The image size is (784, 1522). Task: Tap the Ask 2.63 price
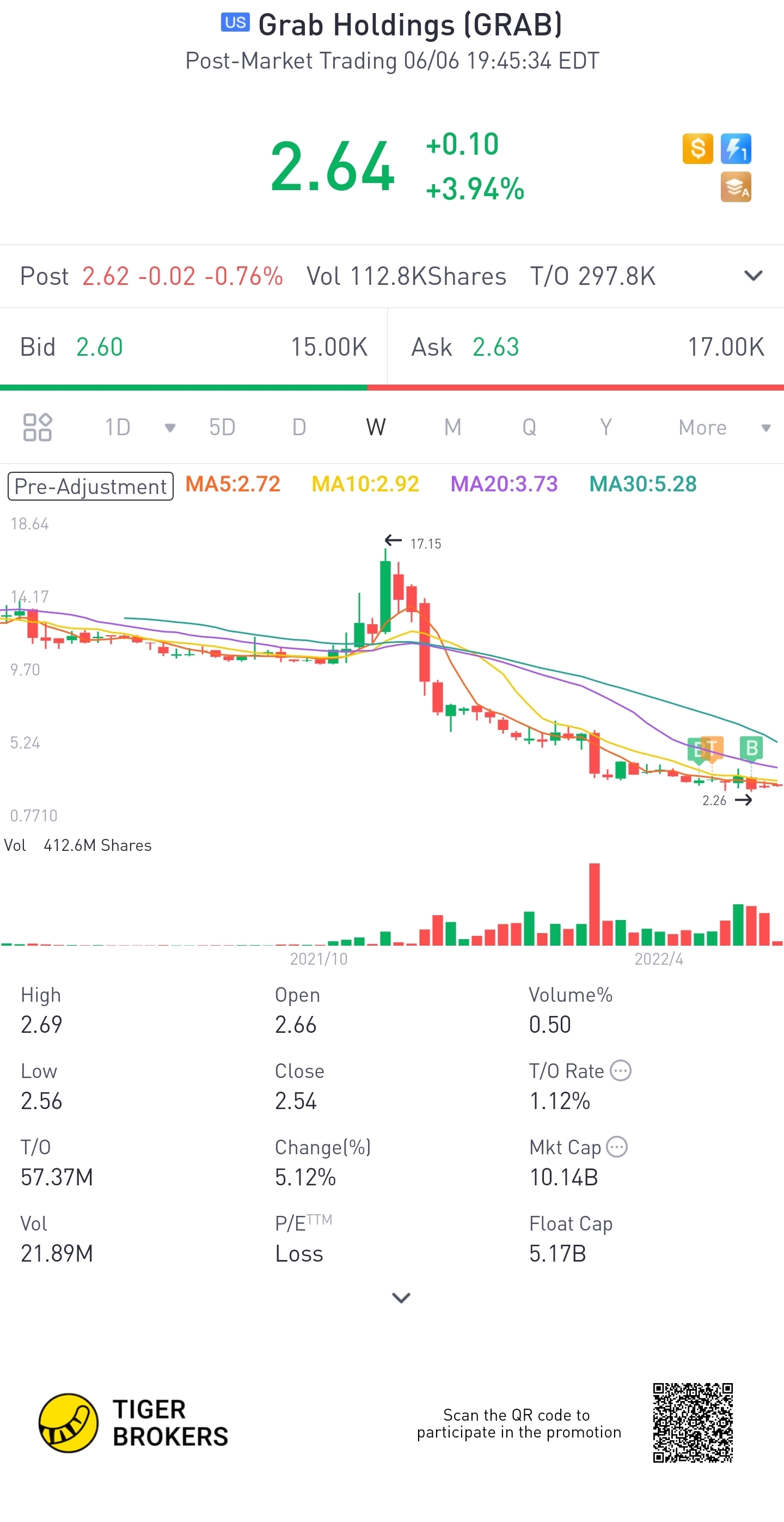[x=495, y=347]
